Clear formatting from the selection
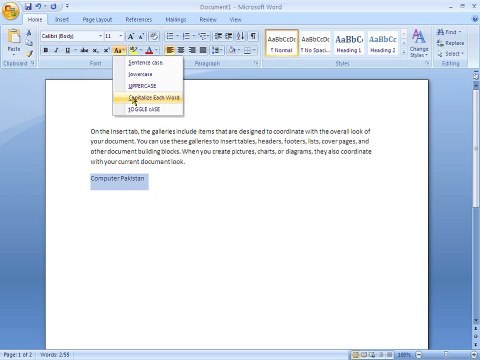Image resolution: width=480 pixels, height=360 pixels. click(154, 36)
